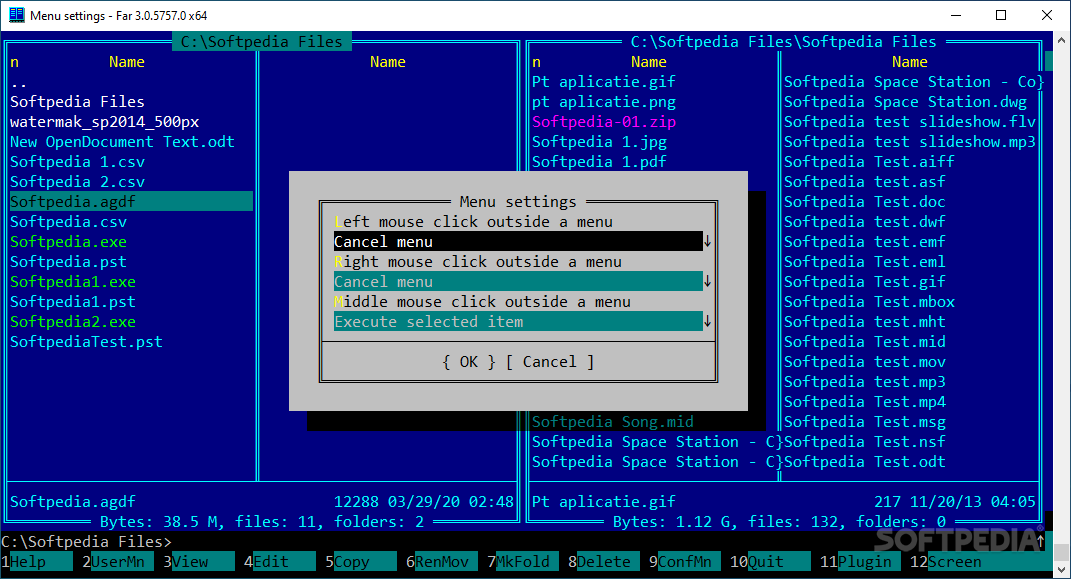Select Softpedia Test.gif in the right panel

tap(865, 281)
